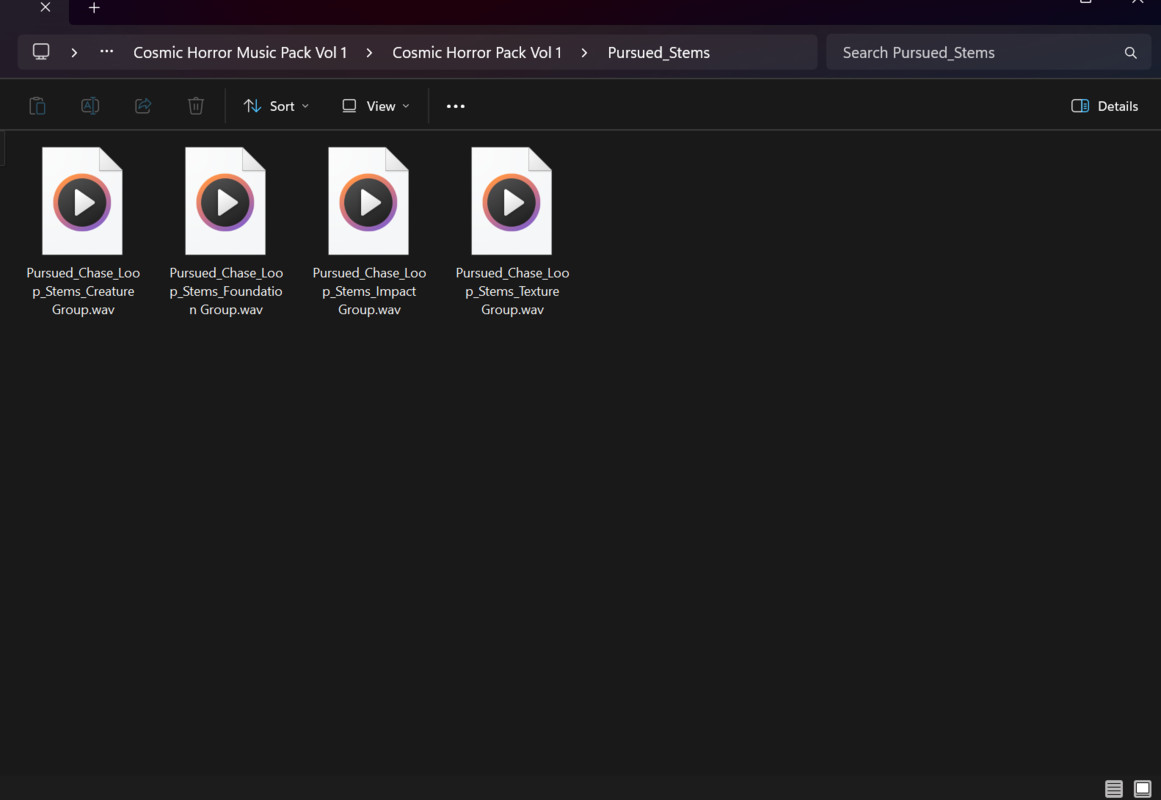Navigate to Cosmic Horror Music Pack Vol 1 breadcrumb

click(240, 53)
